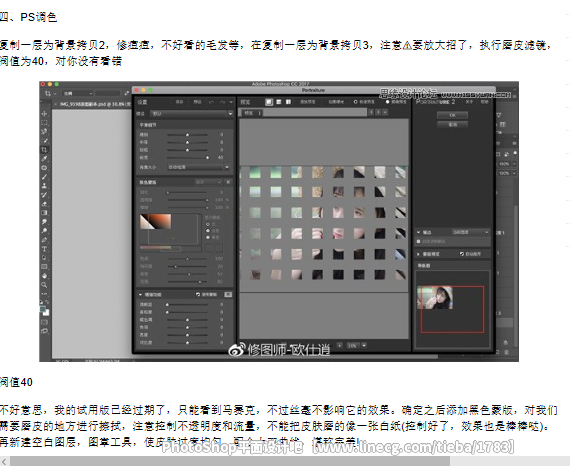Image resolution: width=570 pixels, height=466 pixels.
Task: Select the accurate preview radio button
Action: 388,102
